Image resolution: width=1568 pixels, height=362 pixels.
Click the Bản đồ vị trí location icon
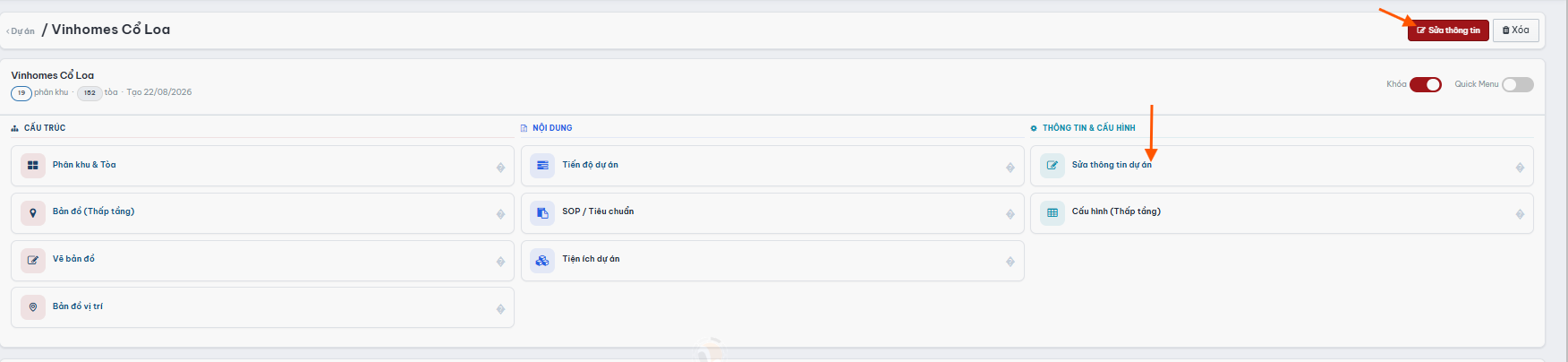tap(33, 307)
